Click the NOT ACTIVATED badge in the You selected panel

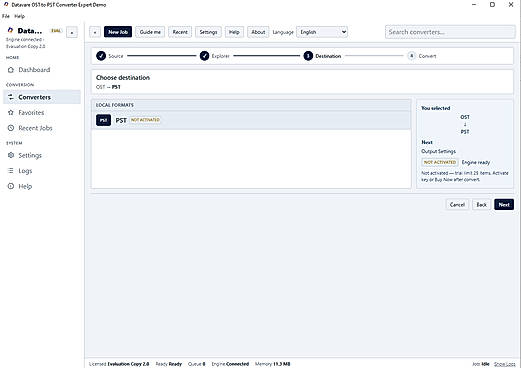(440, 162)
